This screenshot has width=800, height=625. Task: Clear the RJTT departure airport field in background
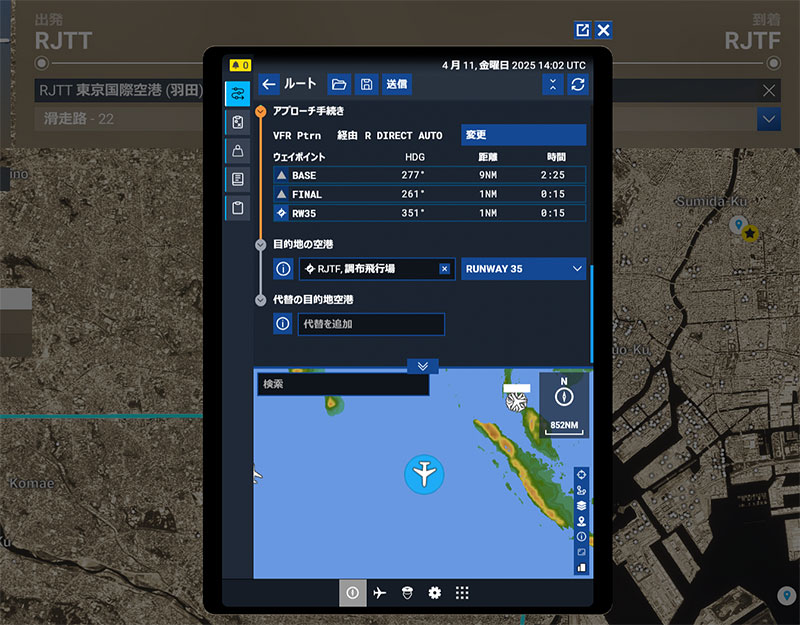(x=769, y=91)
